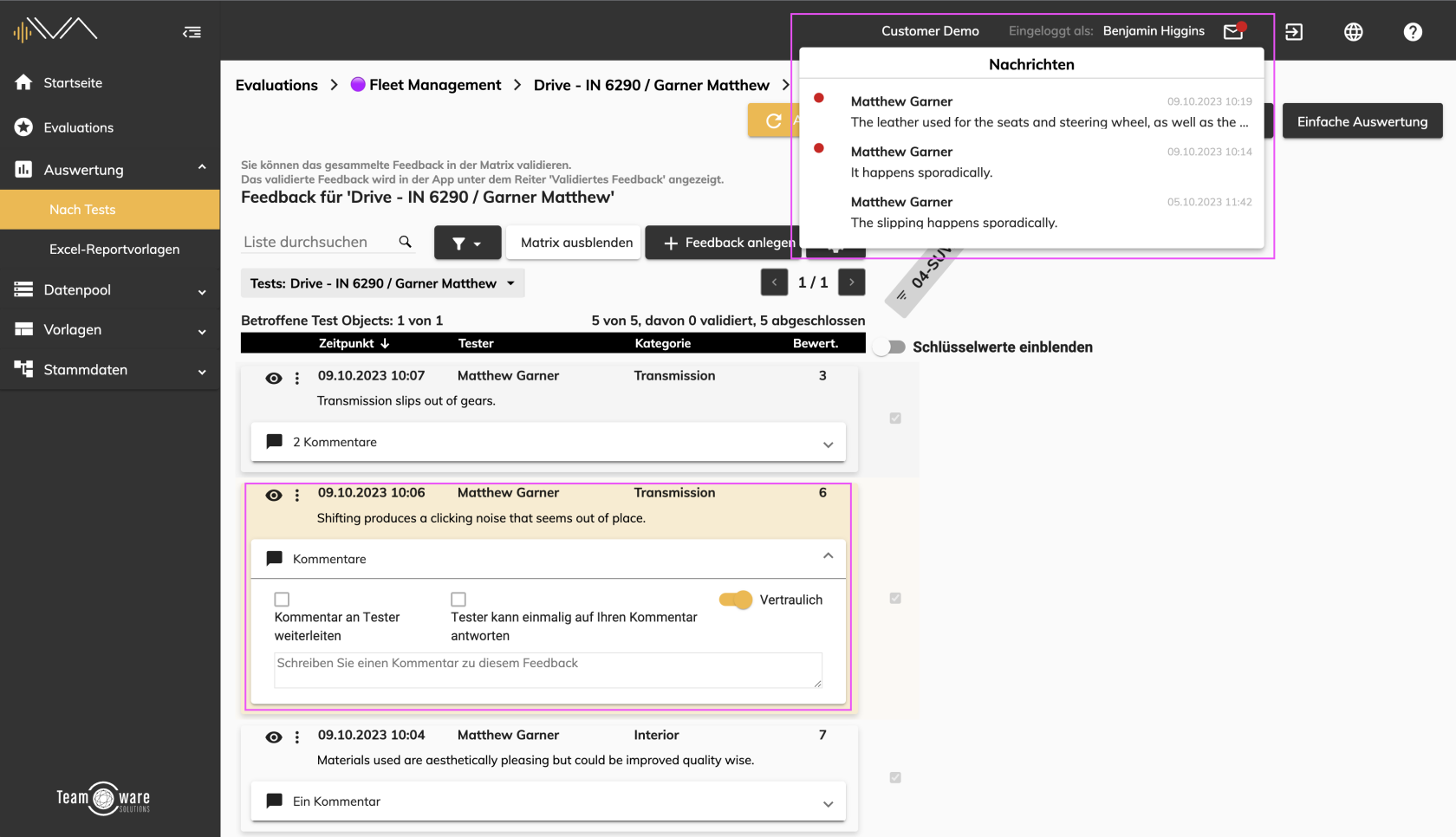Open three-dot menu for 10:04 feedback
The image size is (1456, 837).
coord(297,737)
